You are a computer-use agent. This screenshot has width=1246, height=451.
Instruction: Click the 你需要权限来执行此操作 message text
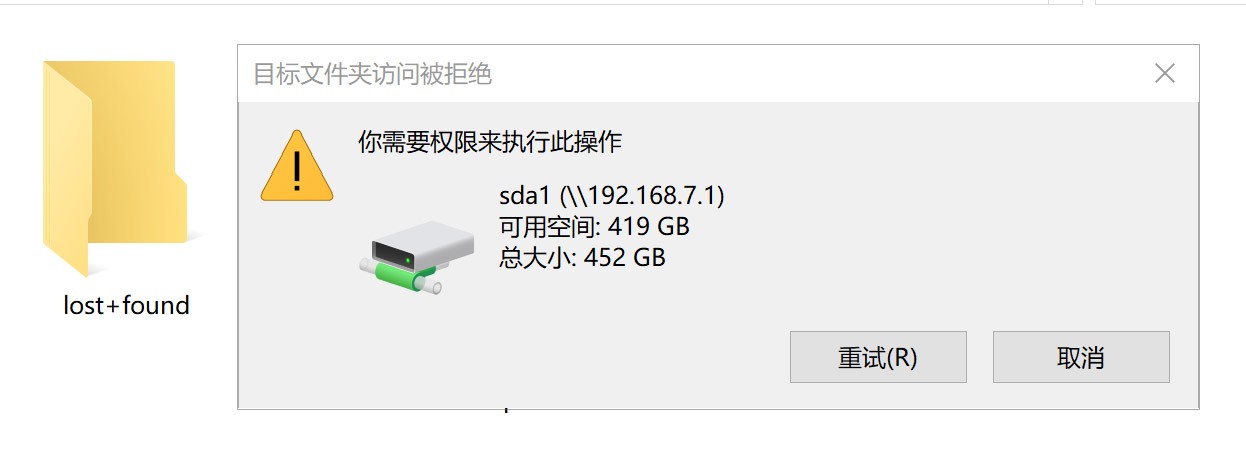coord(490,142)
